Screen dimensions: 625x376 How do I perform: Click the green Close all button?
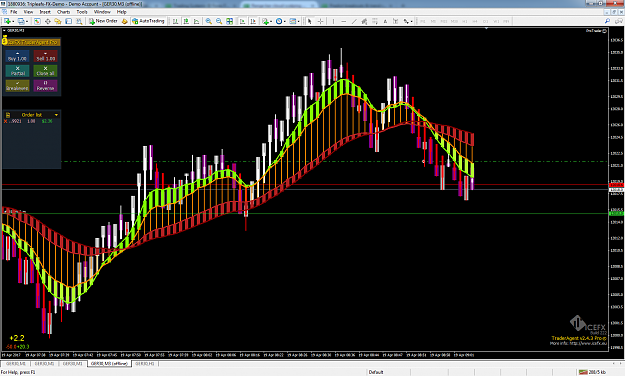tap(45, 71)
